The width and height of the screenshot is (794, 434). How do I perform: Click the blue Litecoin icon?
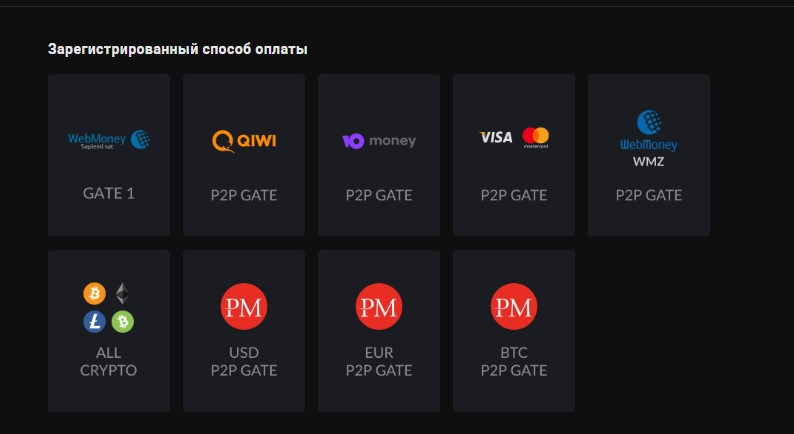pyautogui.click(x=96, y=322)
